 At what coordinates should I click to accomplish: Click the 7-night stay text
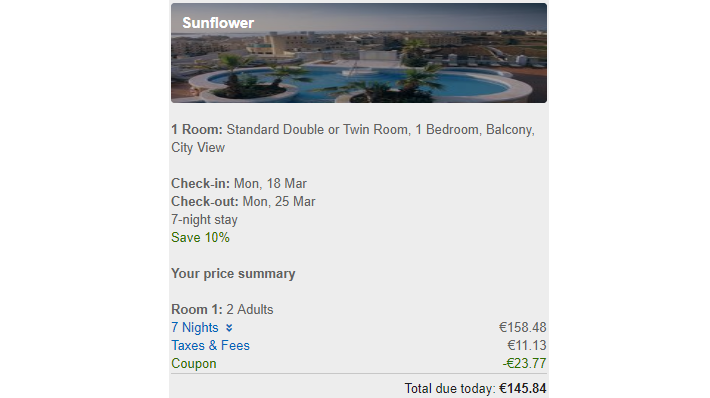(x=204, y=220)
